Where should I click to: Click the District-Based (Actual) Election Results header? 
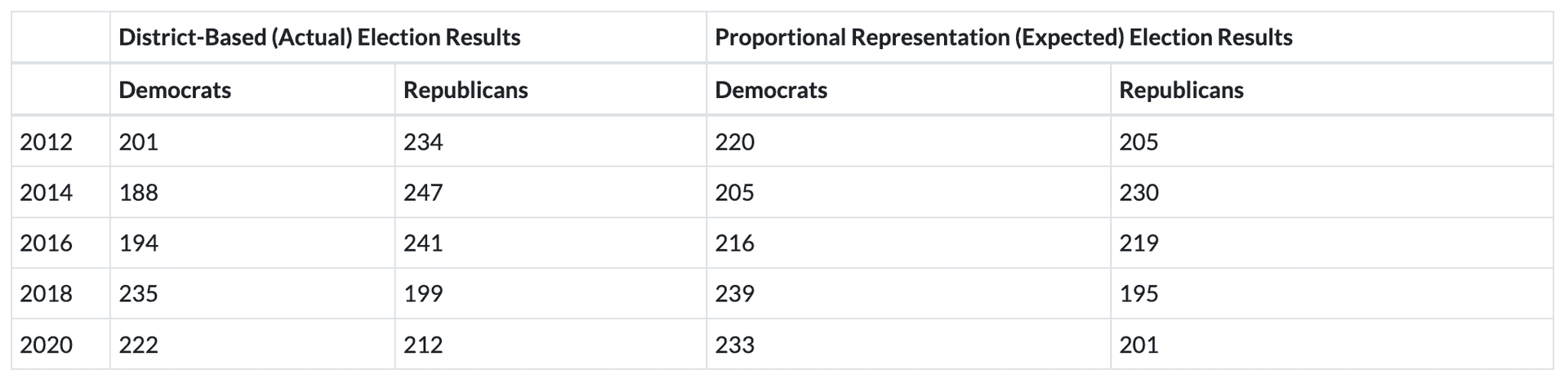coord(319,38)
